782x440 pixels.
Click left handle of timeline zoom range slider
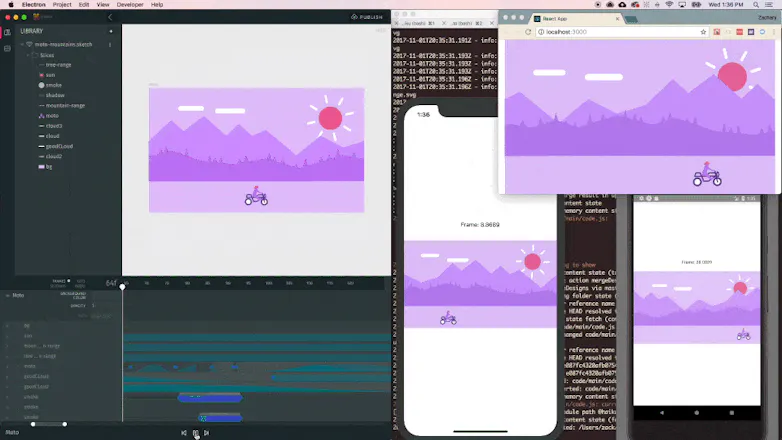tap(33, 424)
